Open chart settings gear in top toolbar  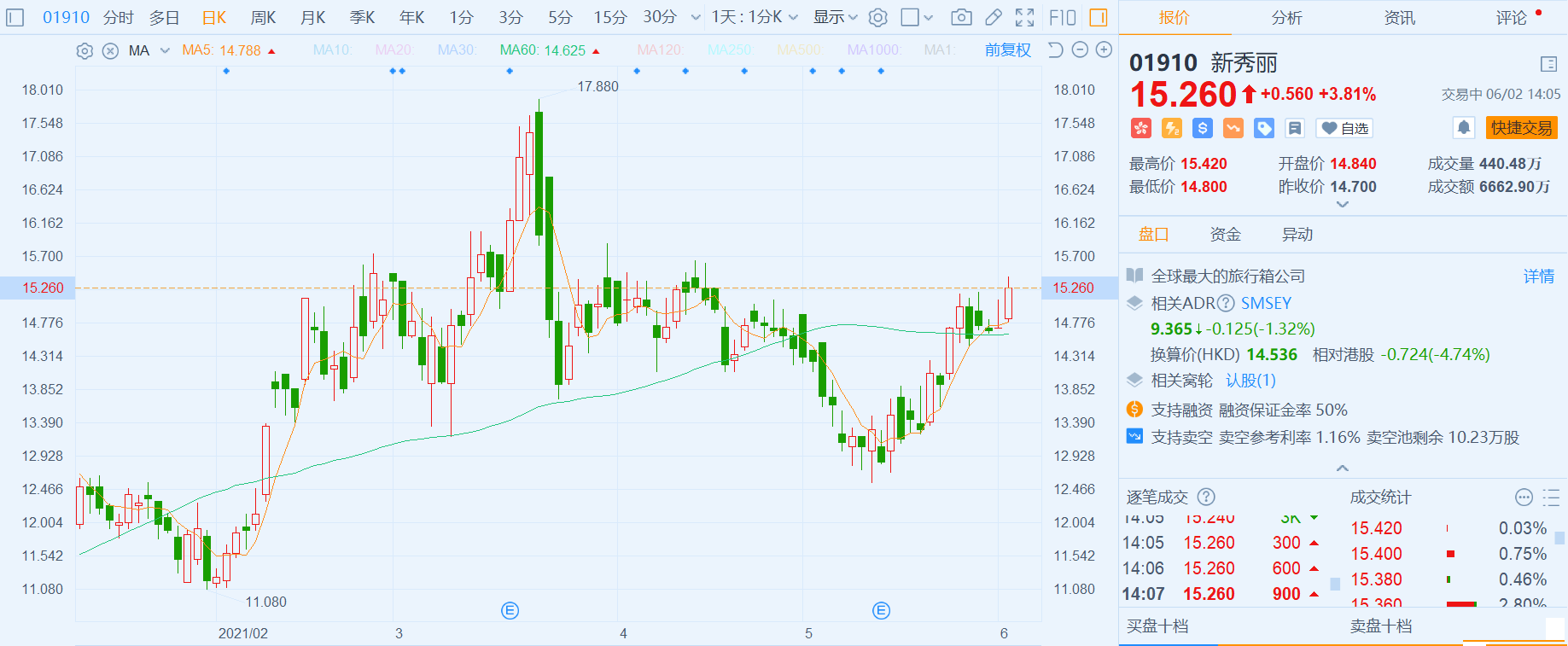point(878,17)
